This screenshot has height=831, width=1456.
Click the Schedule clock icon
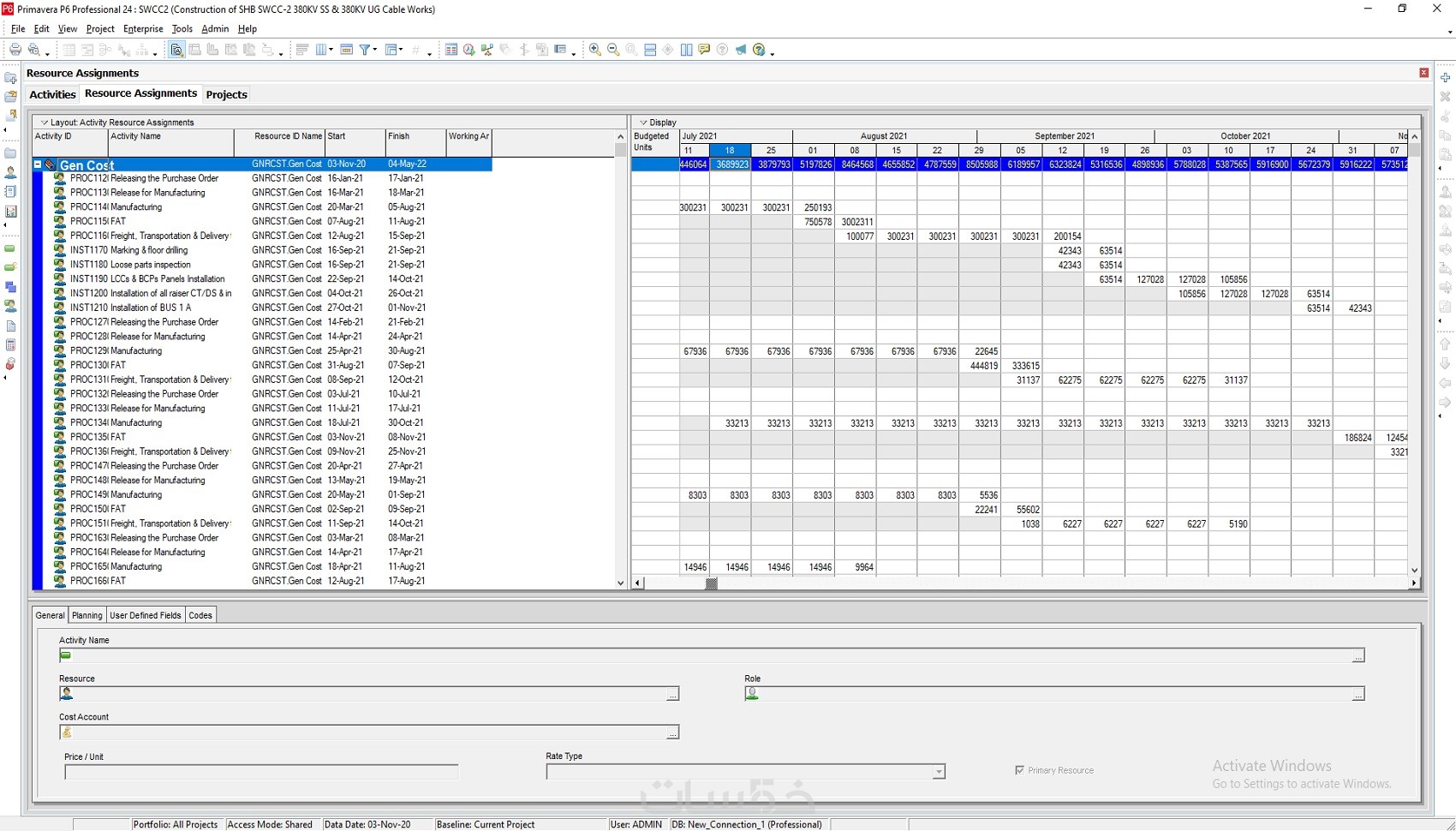click(469, 50)
